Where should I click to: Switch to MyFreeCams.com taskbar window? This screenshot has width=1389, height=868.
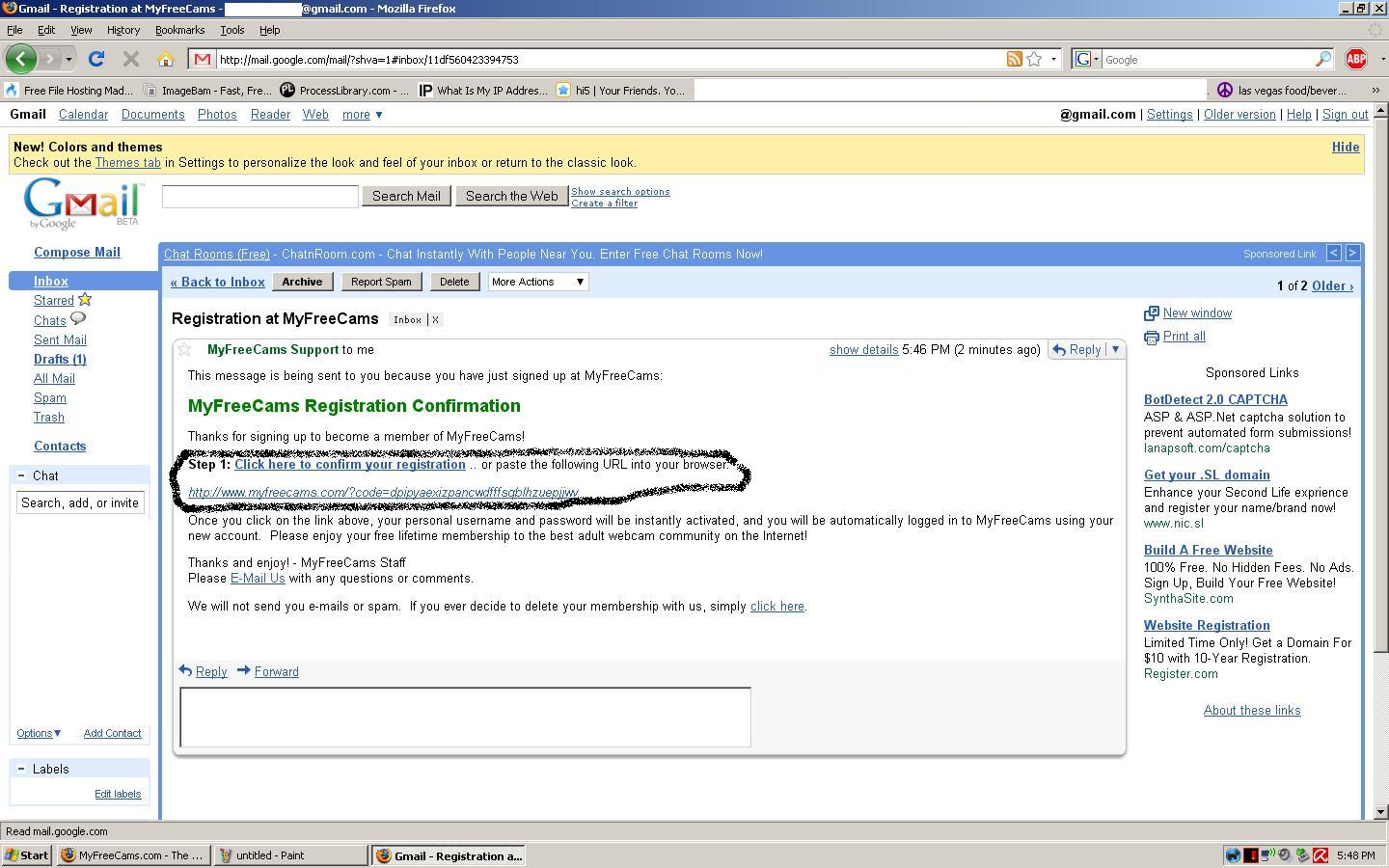[x=132, y=855]
